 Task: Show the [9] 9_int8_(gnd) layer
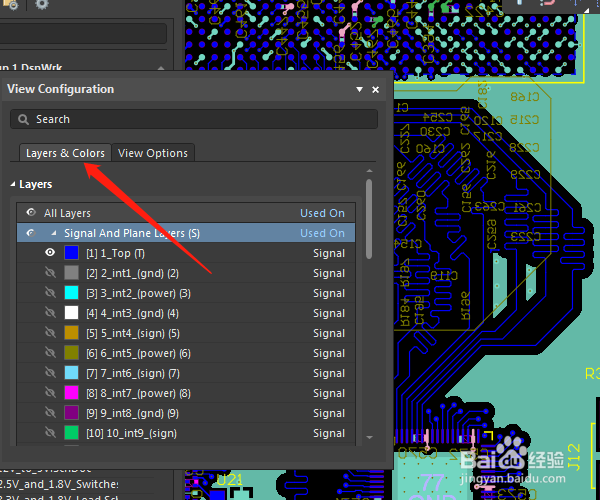tap(50, 412)
